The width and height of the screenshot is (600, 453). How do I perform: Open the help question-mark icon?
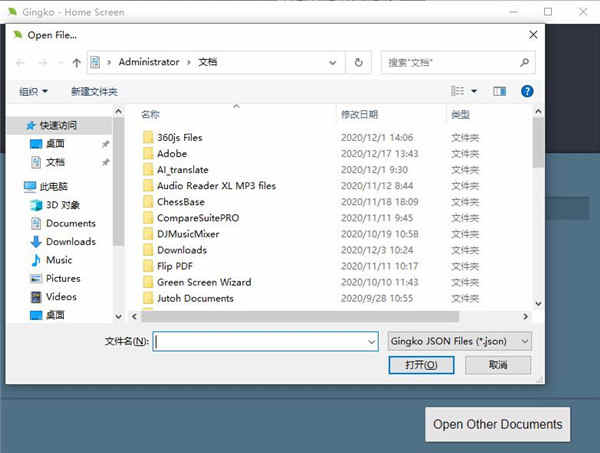tap(527, 91)
